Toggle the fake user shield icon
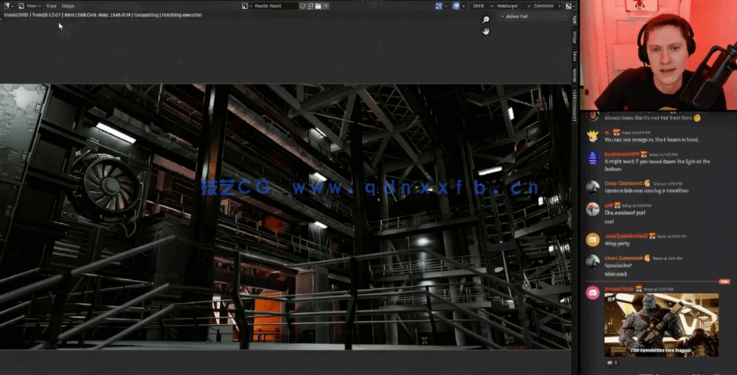 pyautogui.click(x=303, y=6)
